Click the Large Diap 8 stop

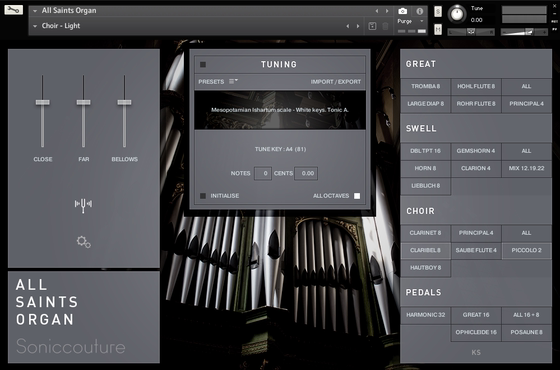point(425,104)
